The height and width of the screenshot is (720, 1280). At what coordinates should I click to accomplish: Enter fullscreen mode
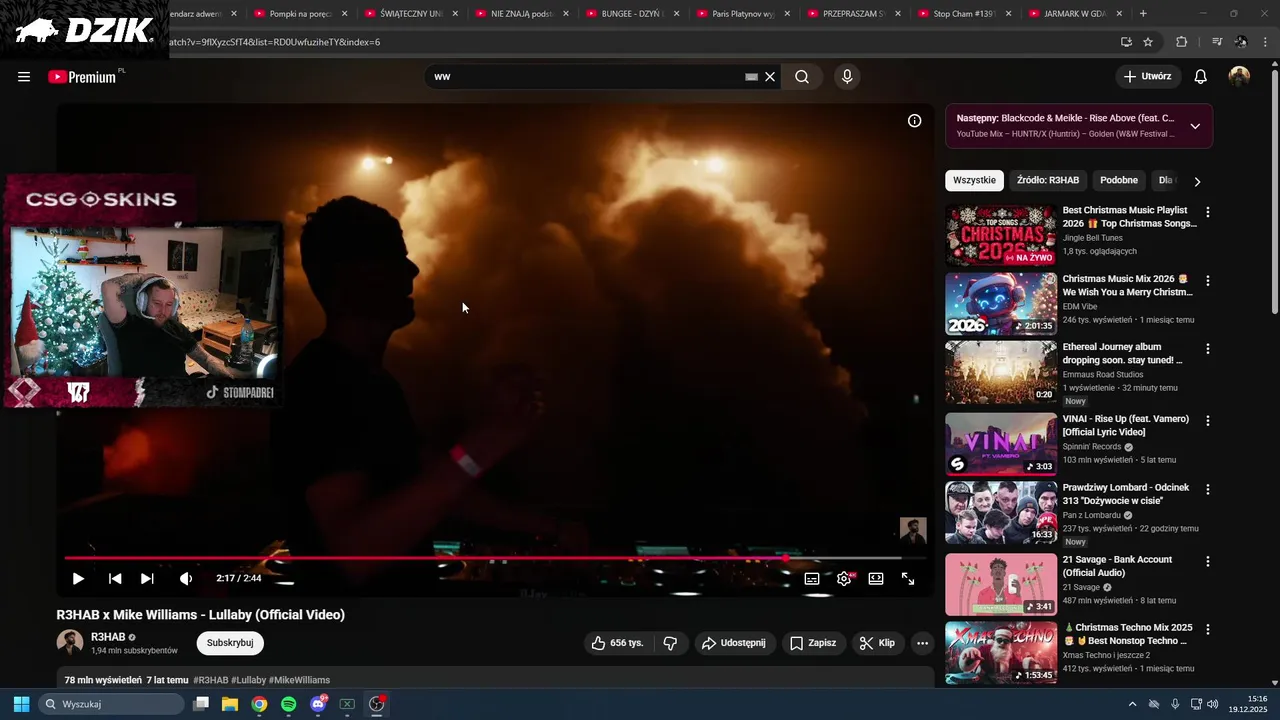click(x=908, y=579)
